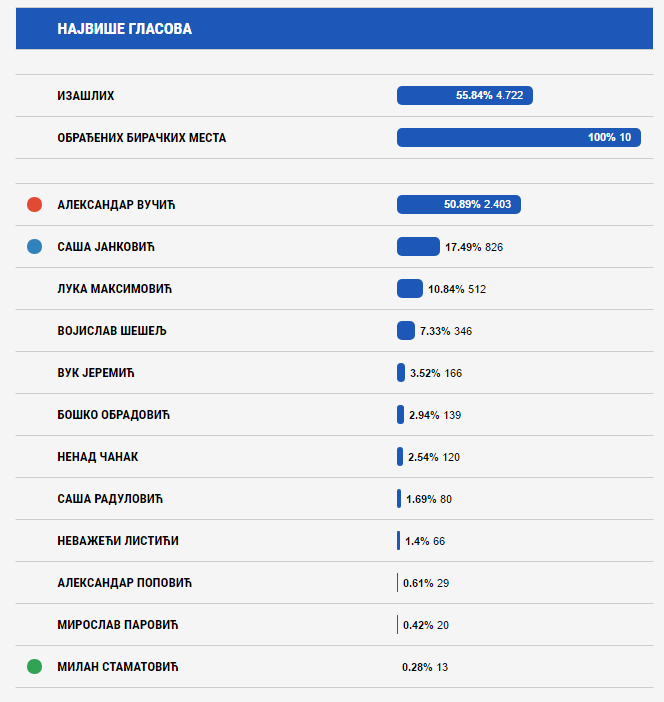664x702 pixels.
Task: Choose Војислав Шешељ in the list
Action: pos(112,331)
